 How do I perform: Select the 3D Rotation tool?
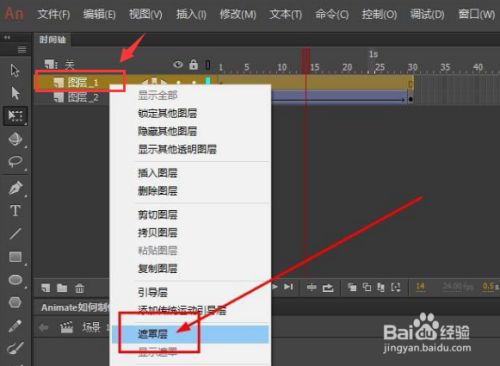point(15,139)
